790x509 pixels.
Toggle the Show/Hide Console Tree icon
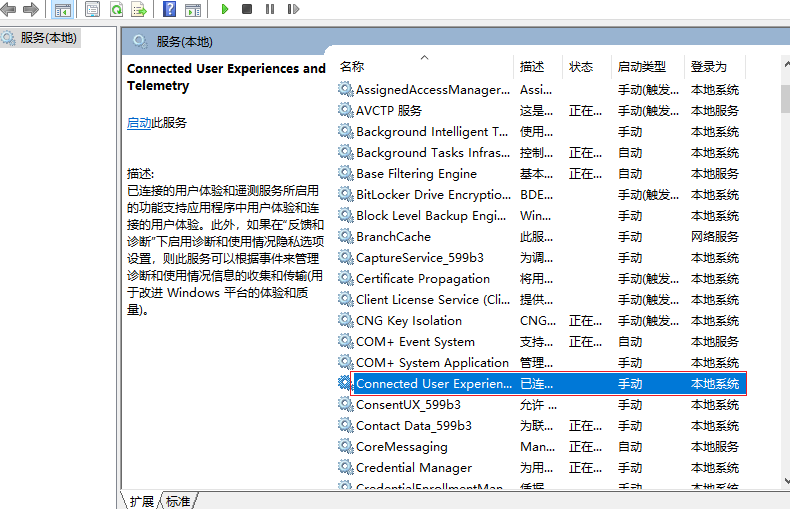[62, 9]
